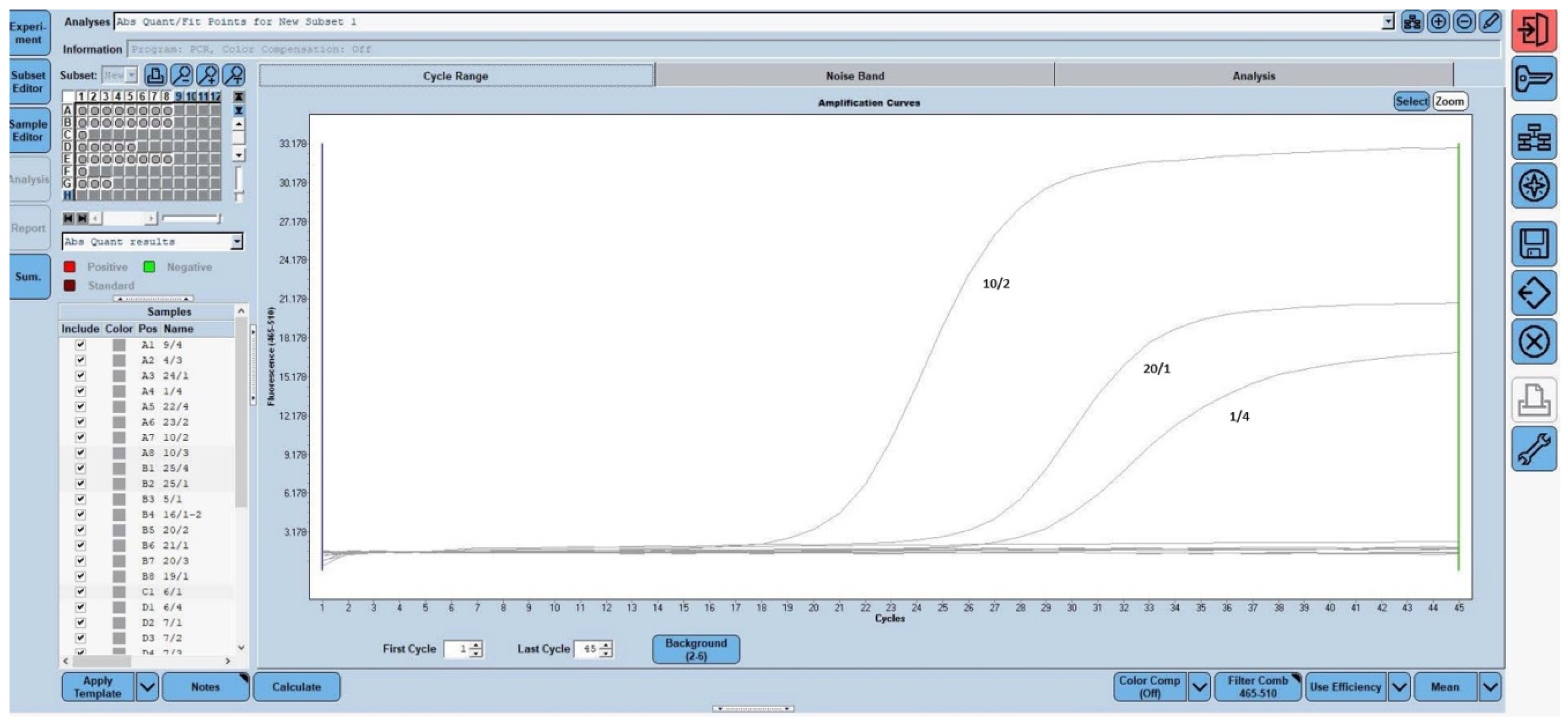This screenshot has width=1568, height=726.
Task: Click the print icon in subset toolbar
Action: point(155,76)
